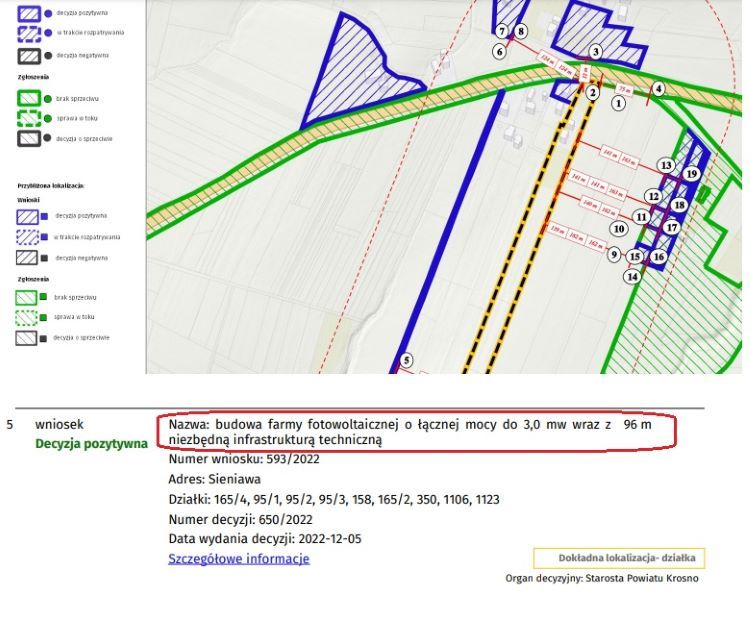This screenshot has height=625, width=750.
Task: Click map marker number 6
Action: tap(499, 51)
